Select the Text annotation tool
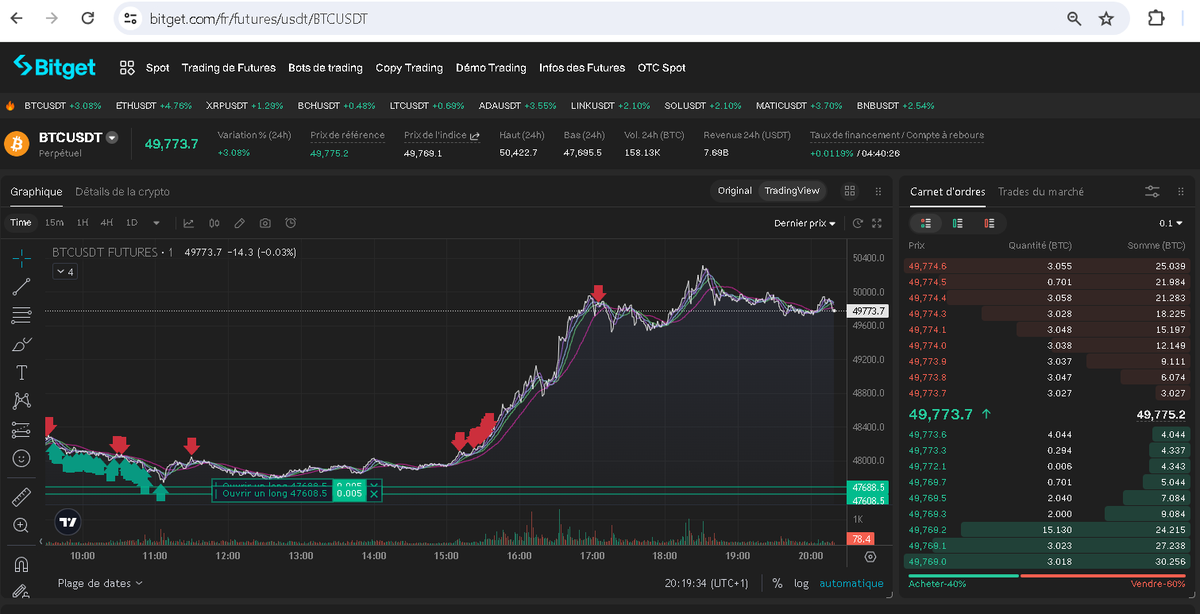The height and width of the screenshot is (614, 1200). pyautogui.click(x=21, y=372)
